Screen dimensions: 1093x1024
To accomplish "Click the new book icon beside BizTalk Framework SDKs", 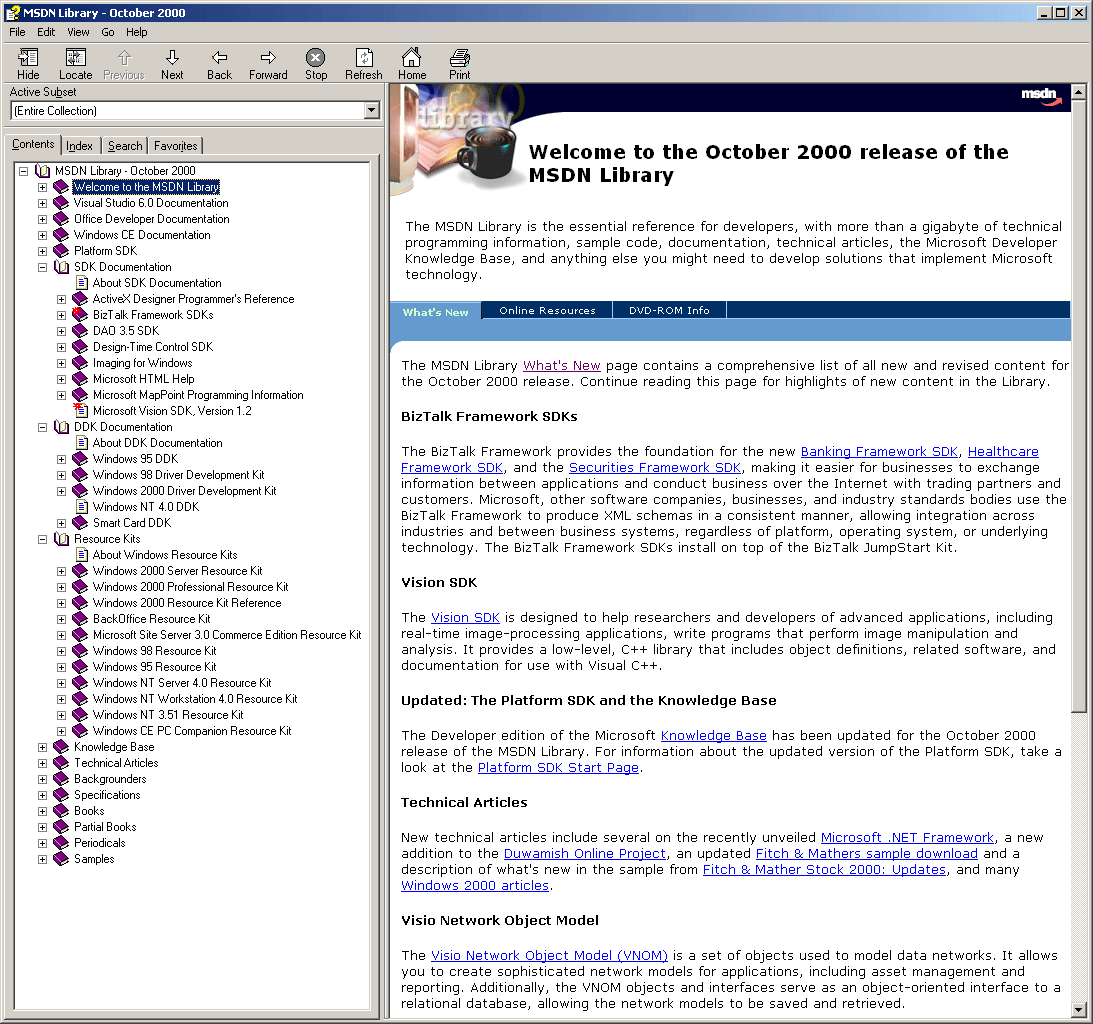I will (x=79, y=315).
